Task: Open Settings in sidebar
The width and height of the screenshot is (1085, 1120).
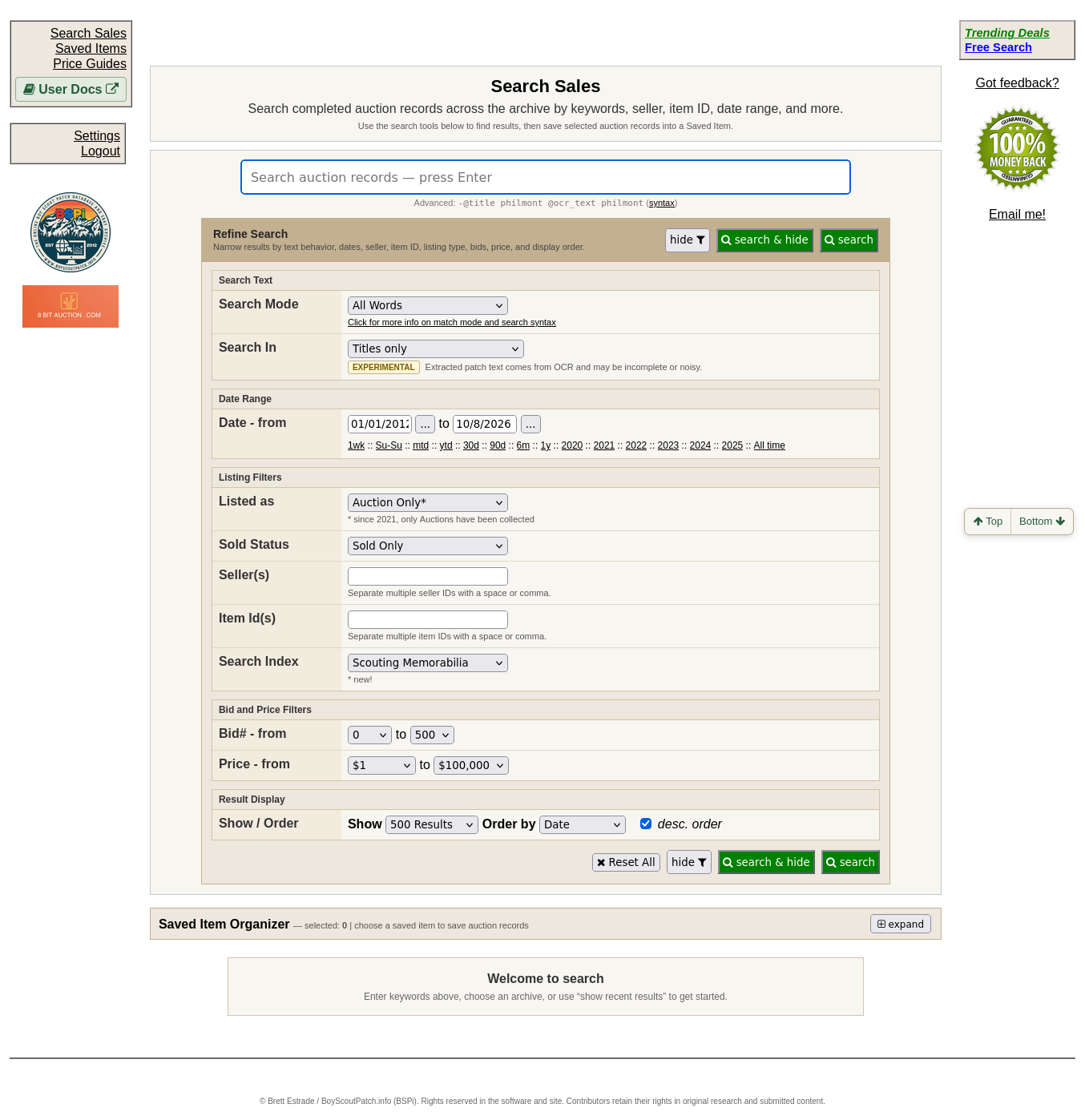Action: click(97, 135)
